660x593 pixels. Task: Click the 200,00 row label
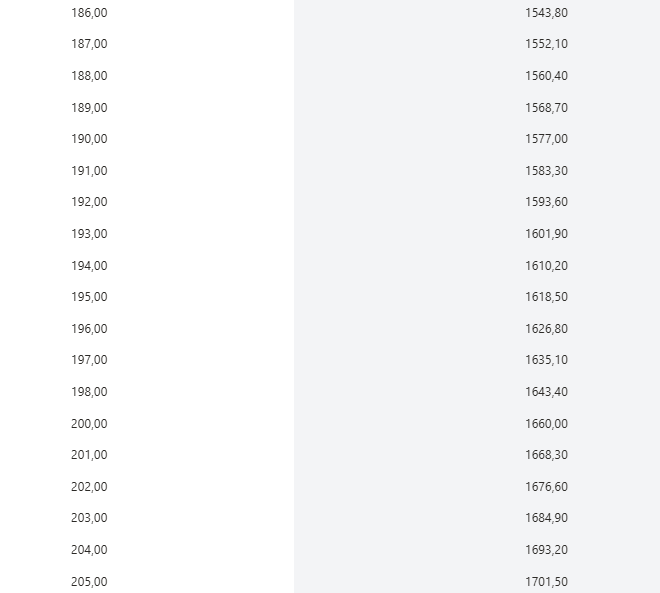coord(89,424)
